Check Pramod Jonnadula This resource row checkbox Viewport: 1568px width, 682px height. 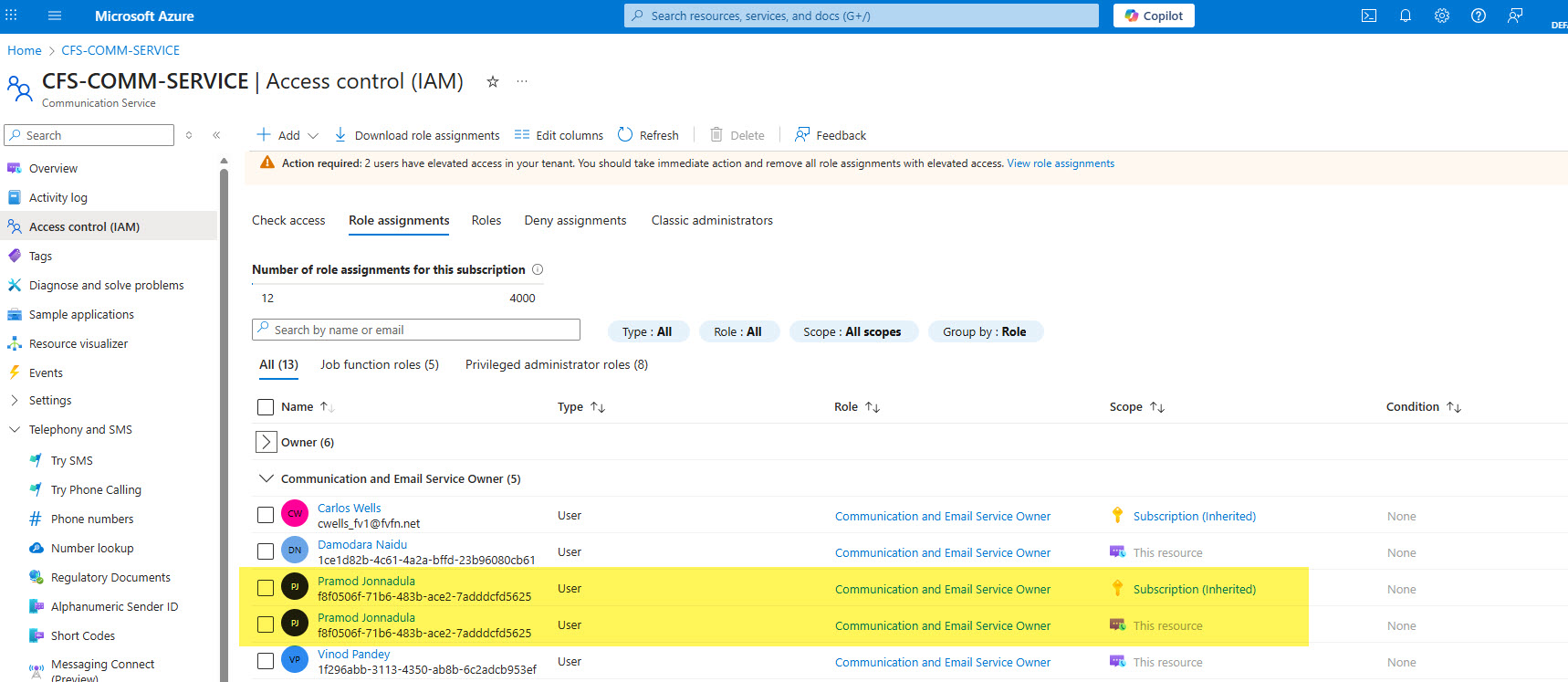(266, 624)
